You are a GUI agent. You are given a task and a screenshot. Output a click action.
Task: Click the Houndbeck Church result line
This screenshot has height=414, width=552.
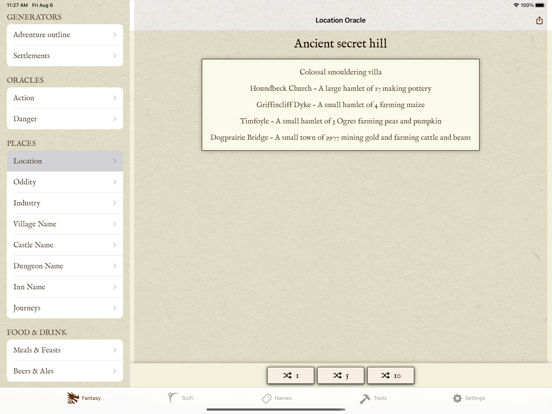click(340, 88)
